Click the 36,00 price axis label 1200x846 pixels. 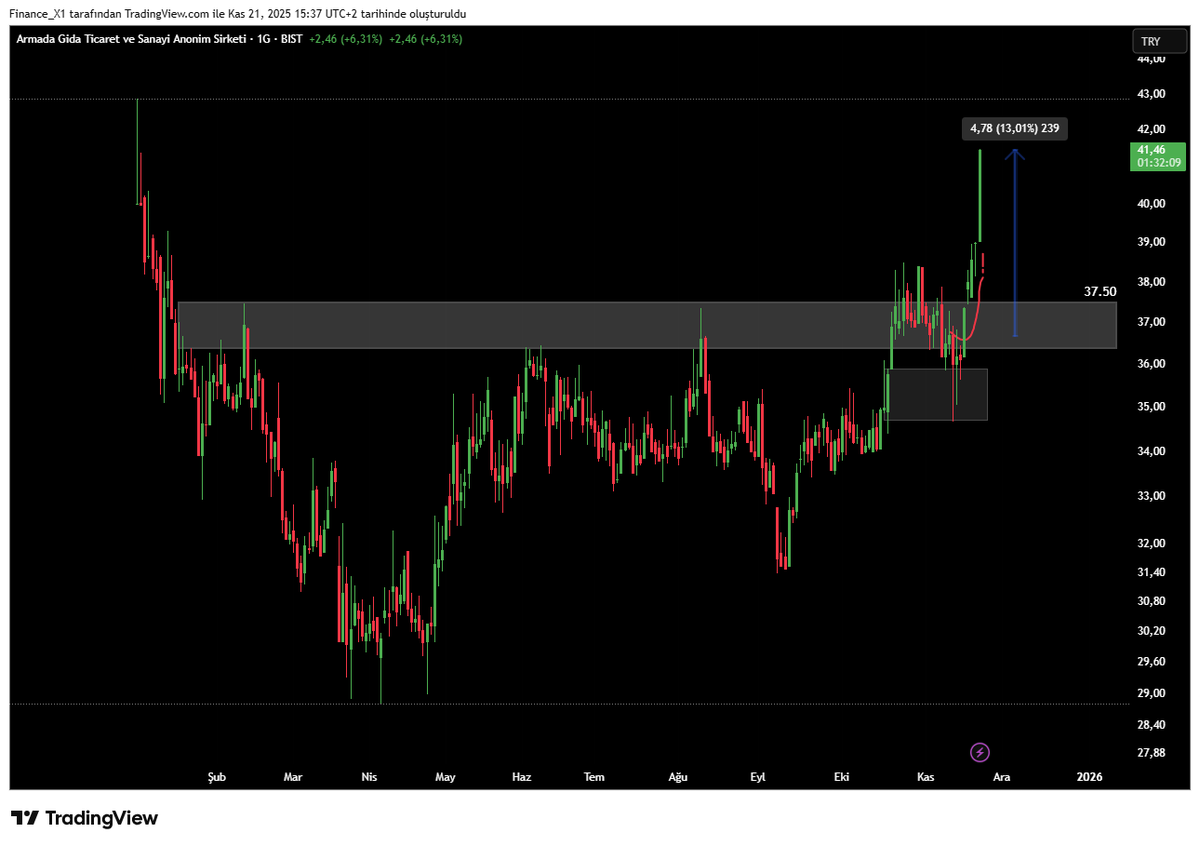1151,364
